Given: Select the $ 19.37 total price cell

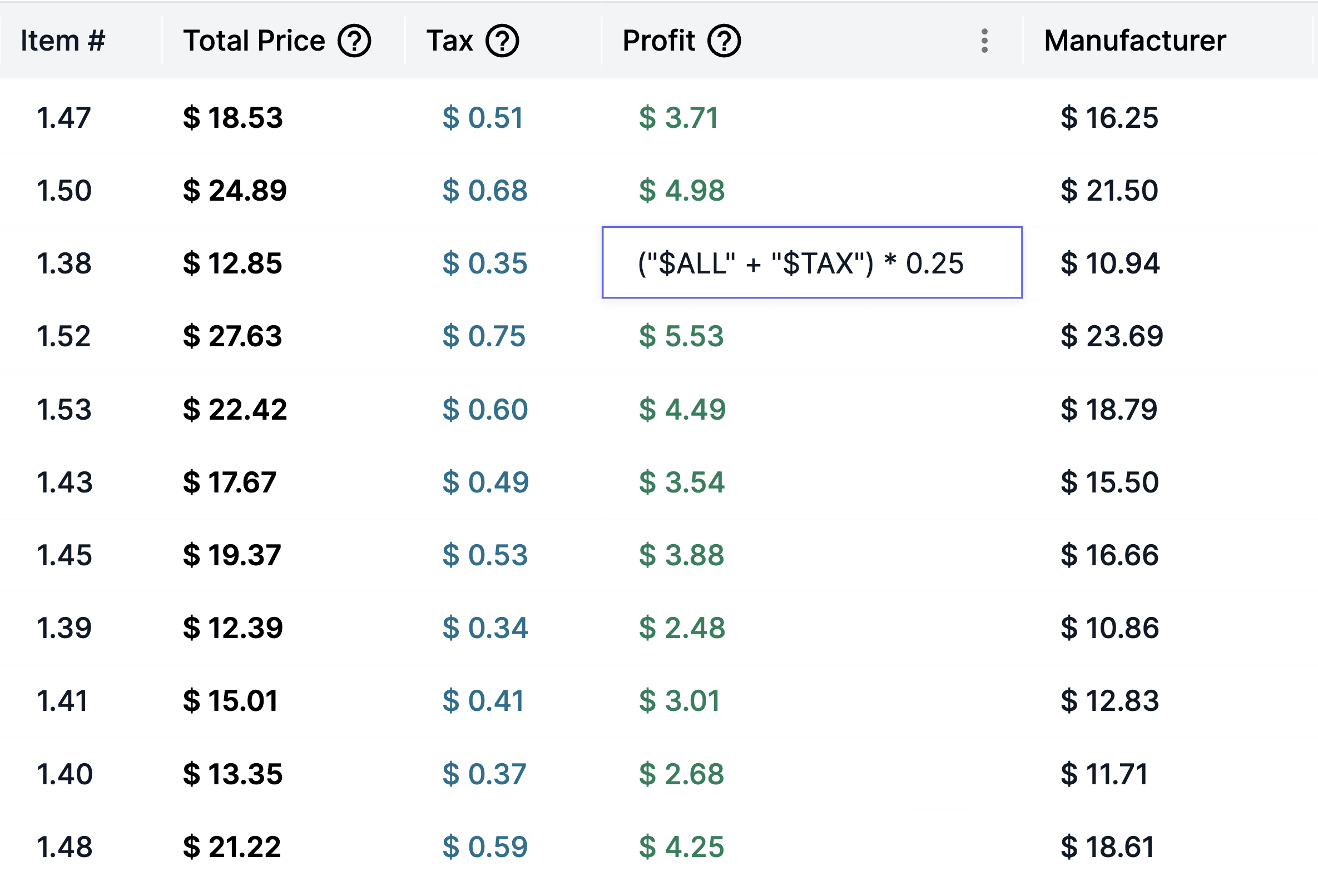Looking at the screenshot, I should pos(231,555).
